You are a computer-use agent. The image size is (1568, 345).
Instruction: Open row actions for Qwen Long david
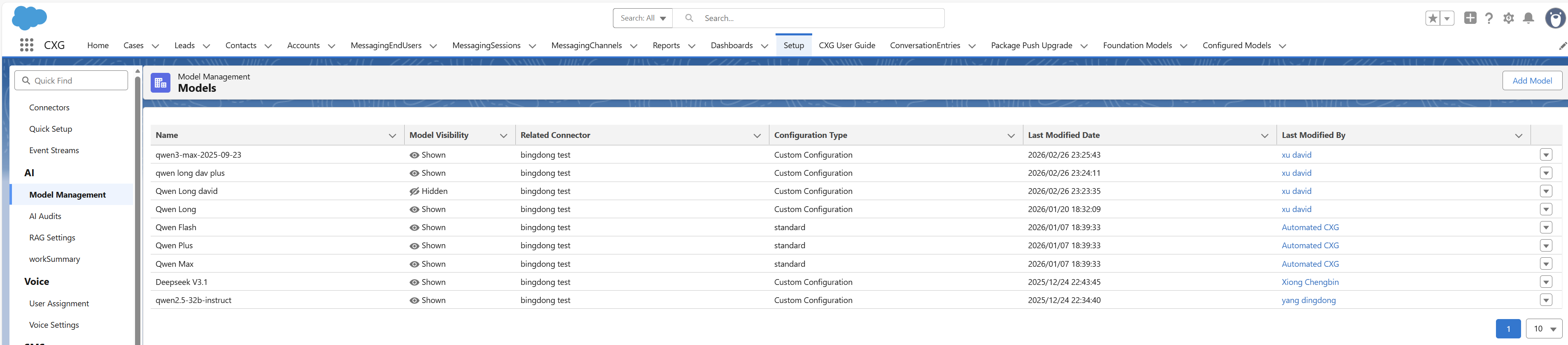coord(1546,191)
